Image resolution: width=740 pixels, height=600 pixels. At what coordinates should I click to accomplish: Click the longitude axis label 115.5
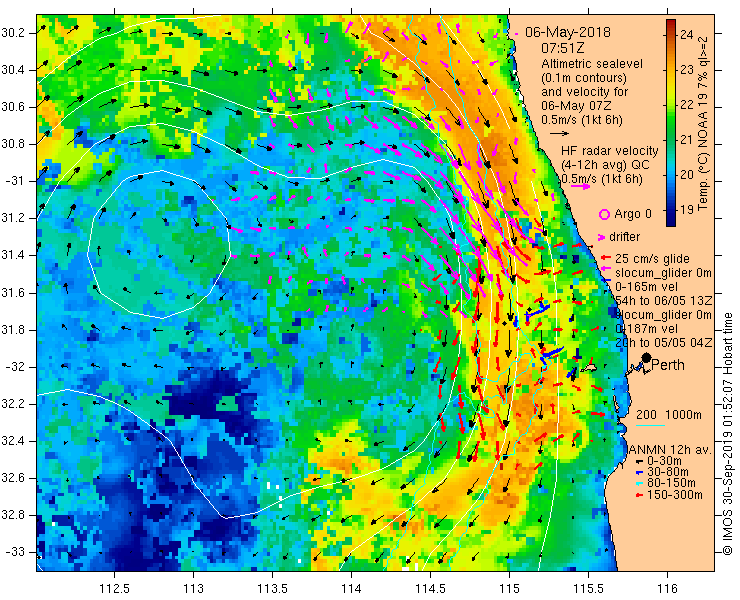pos(588,588)
